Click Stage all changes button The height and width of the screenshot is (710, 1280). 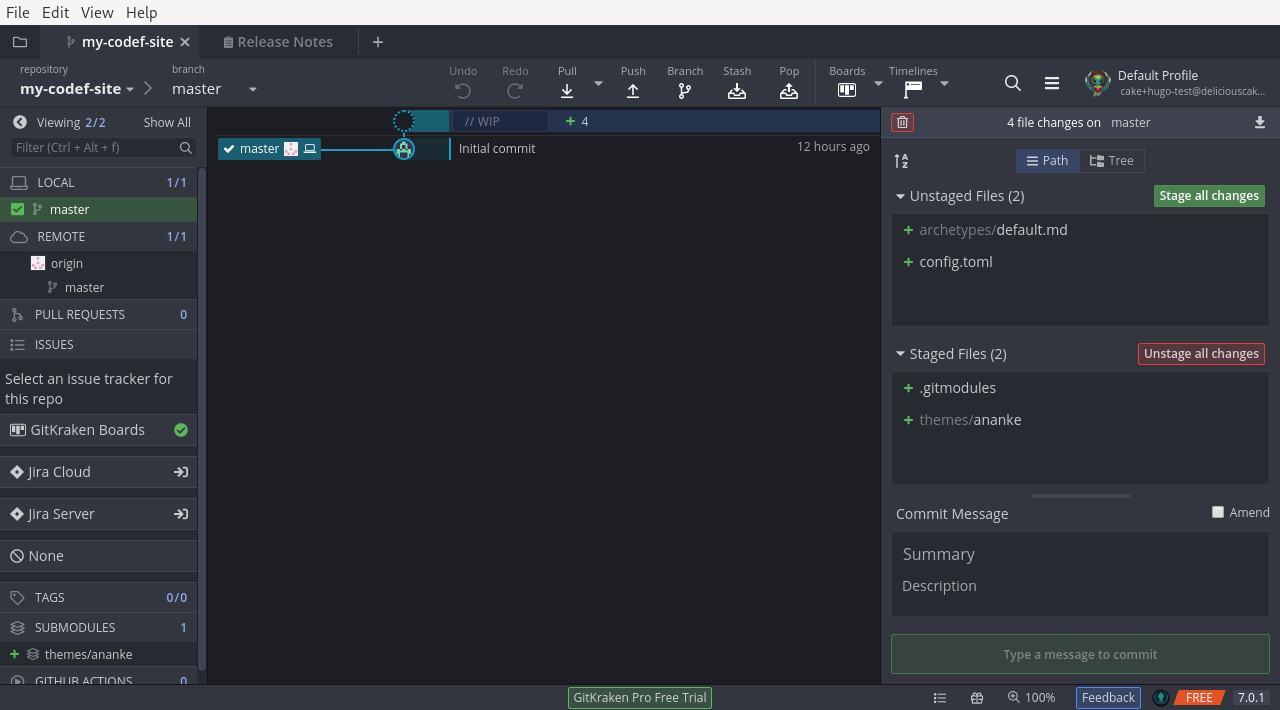(x=1209, y=196)
